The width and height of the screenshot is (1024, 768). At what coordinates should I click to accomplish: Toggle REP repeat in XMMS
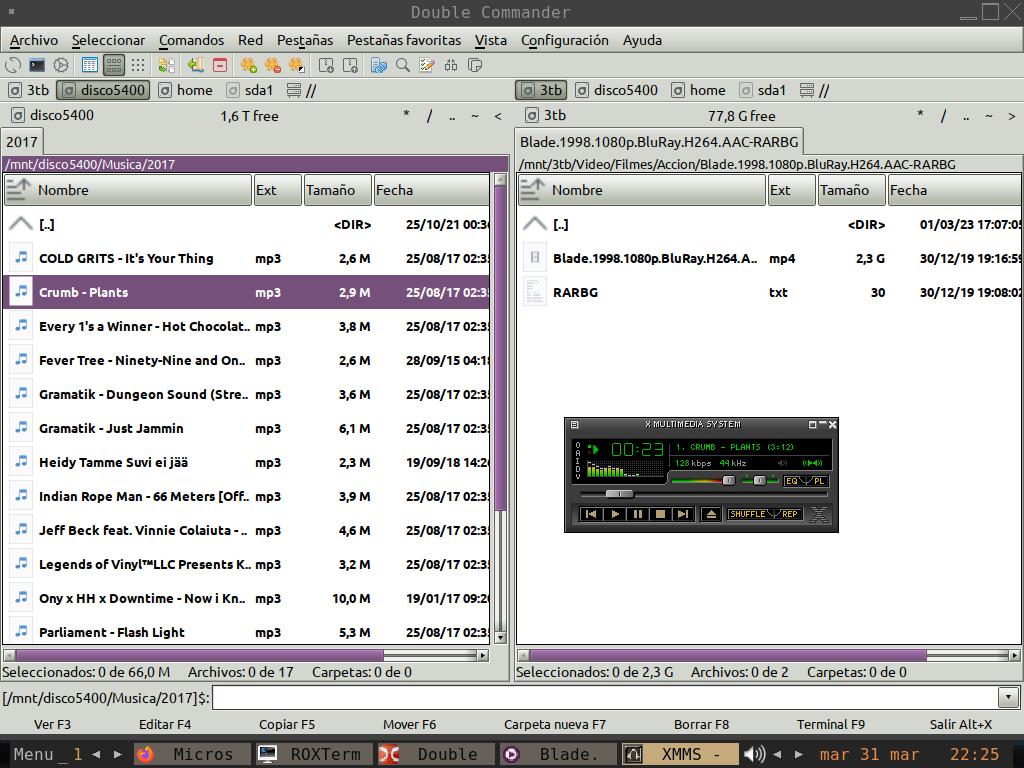pos(790,514)
